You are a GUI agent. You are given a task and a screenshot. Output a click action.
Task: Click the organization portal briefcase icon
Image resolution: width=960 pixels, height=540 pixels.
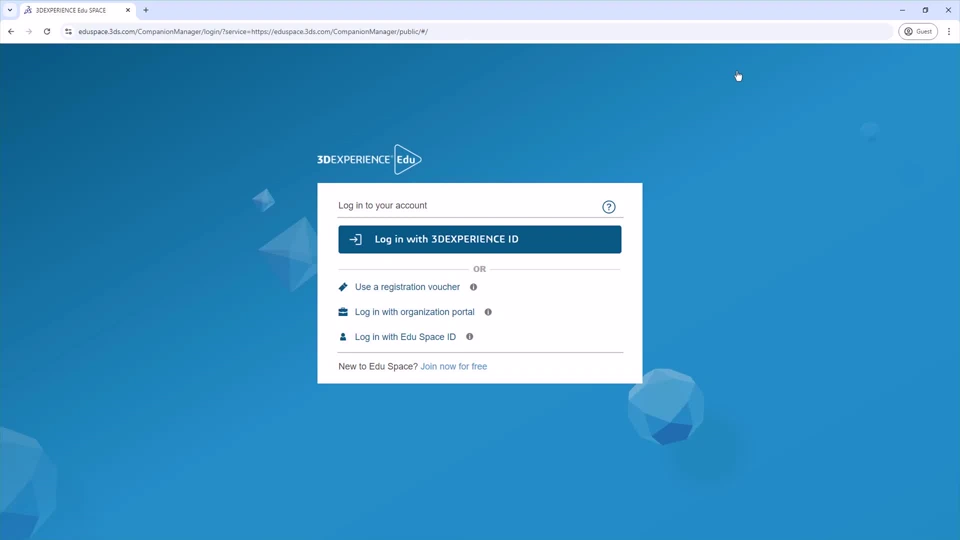343,312
